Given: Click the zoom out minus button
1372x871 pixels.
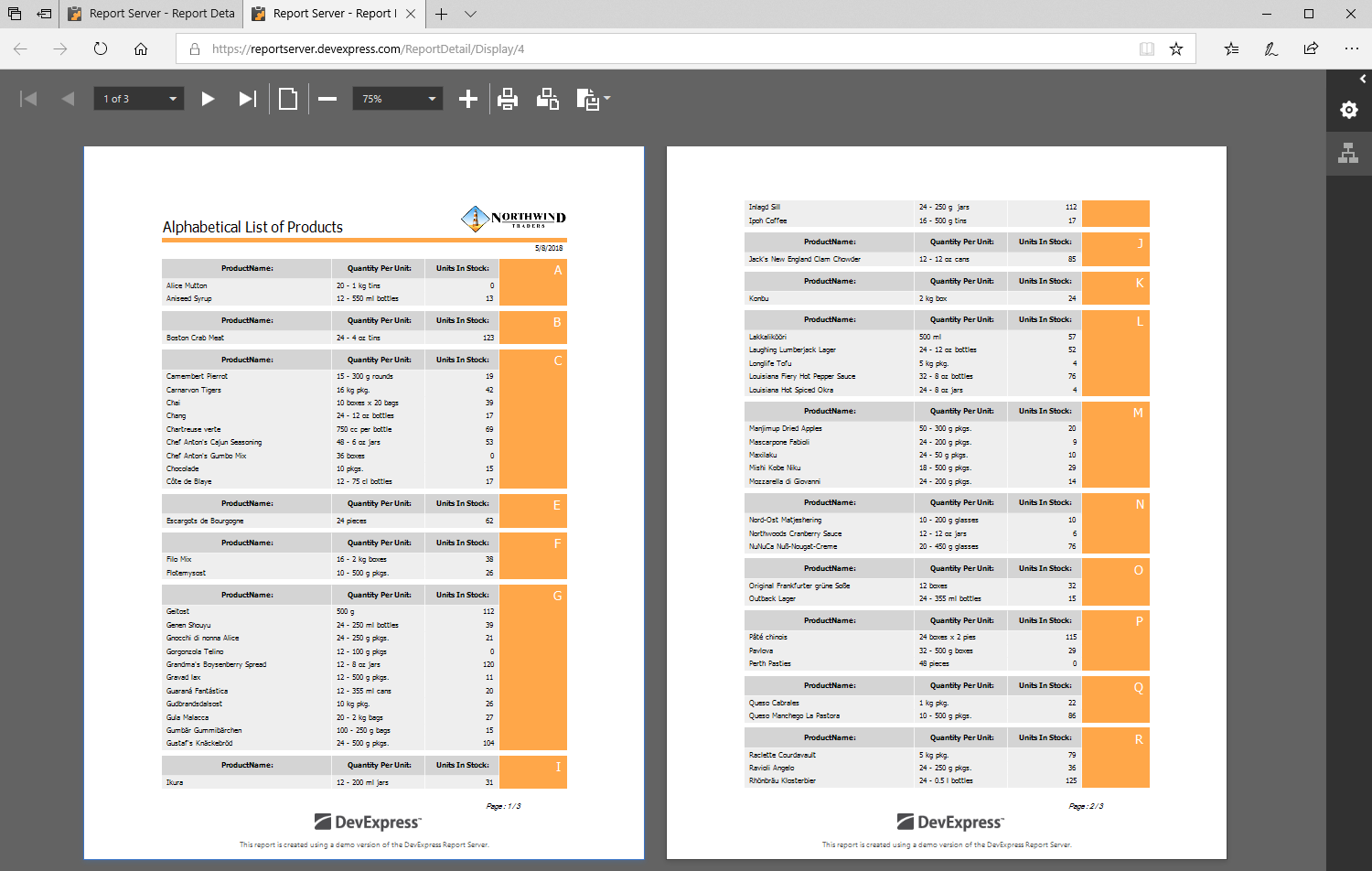Looking at the screenshot, I should tap(327, 99).
